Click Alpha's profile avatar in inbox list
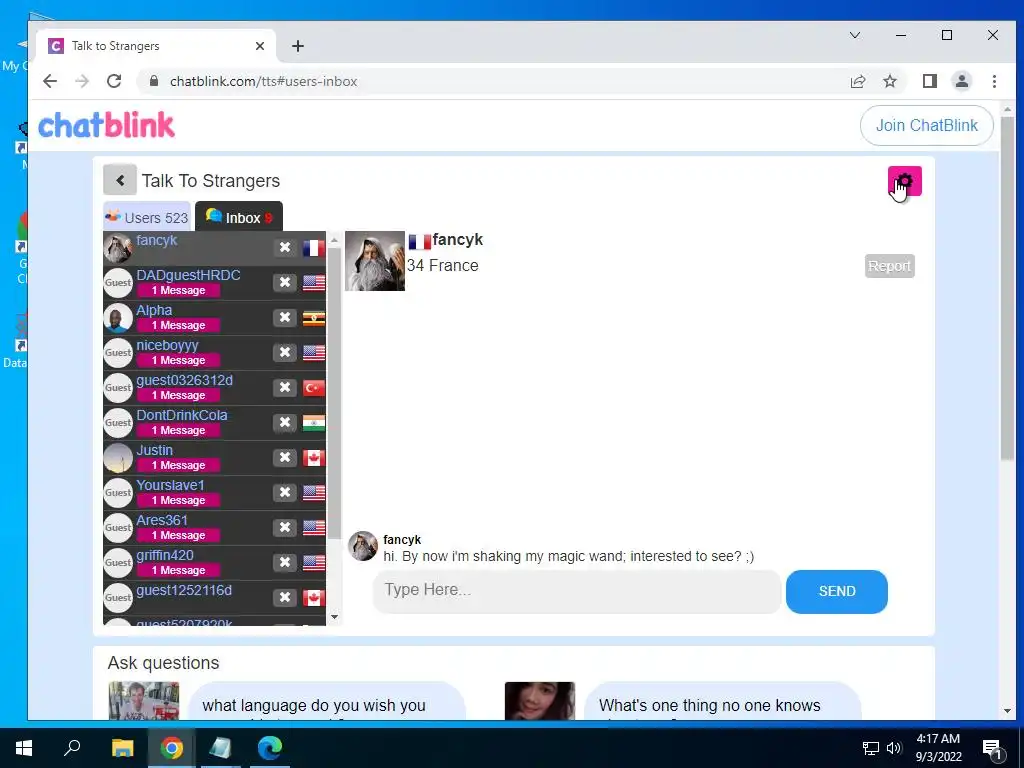The height and width of the screenshot is (768, 1024). pos(118,318)
